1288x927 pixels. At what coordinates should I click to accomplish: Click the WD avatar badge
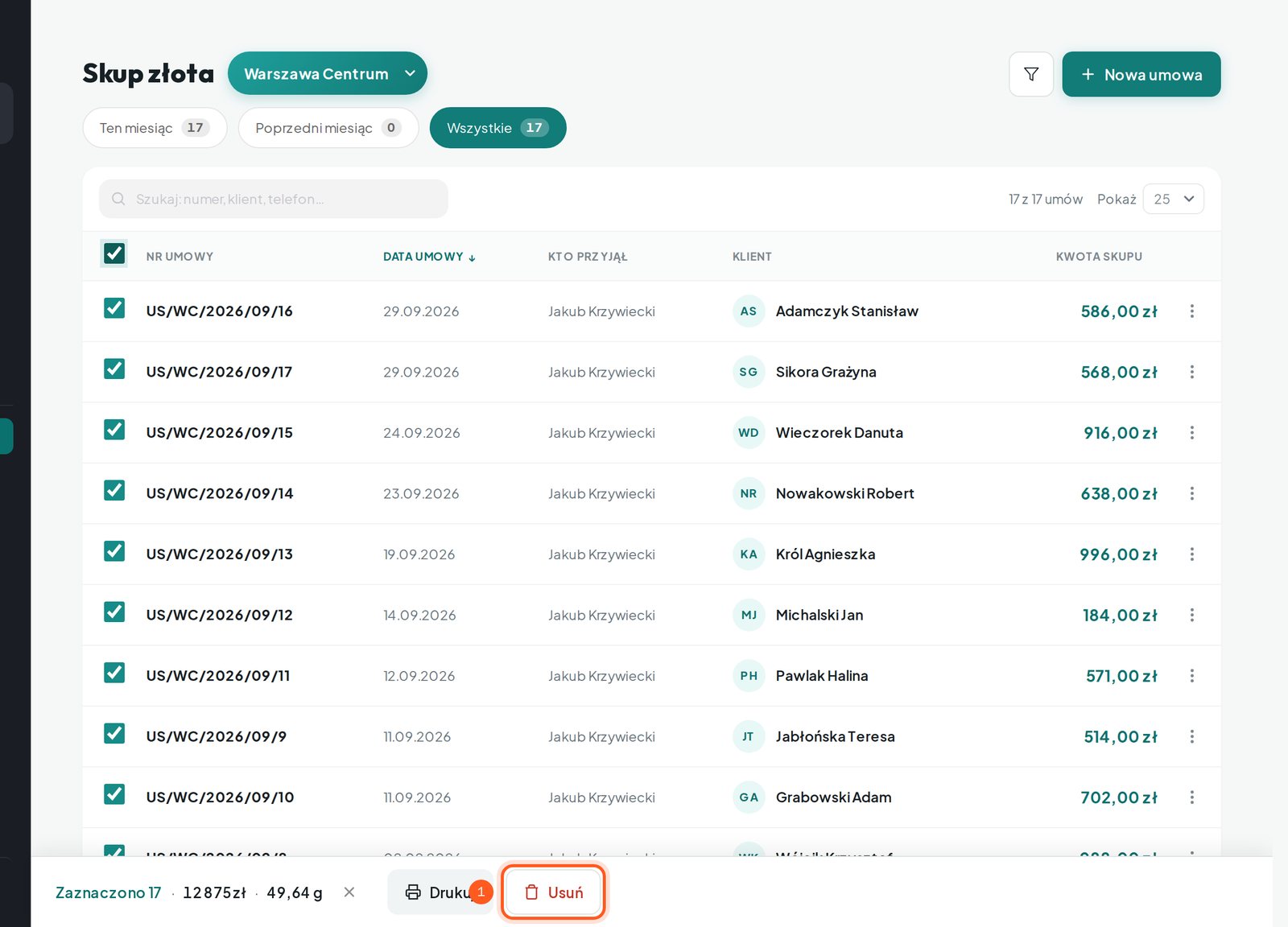(x=749, y=433)
